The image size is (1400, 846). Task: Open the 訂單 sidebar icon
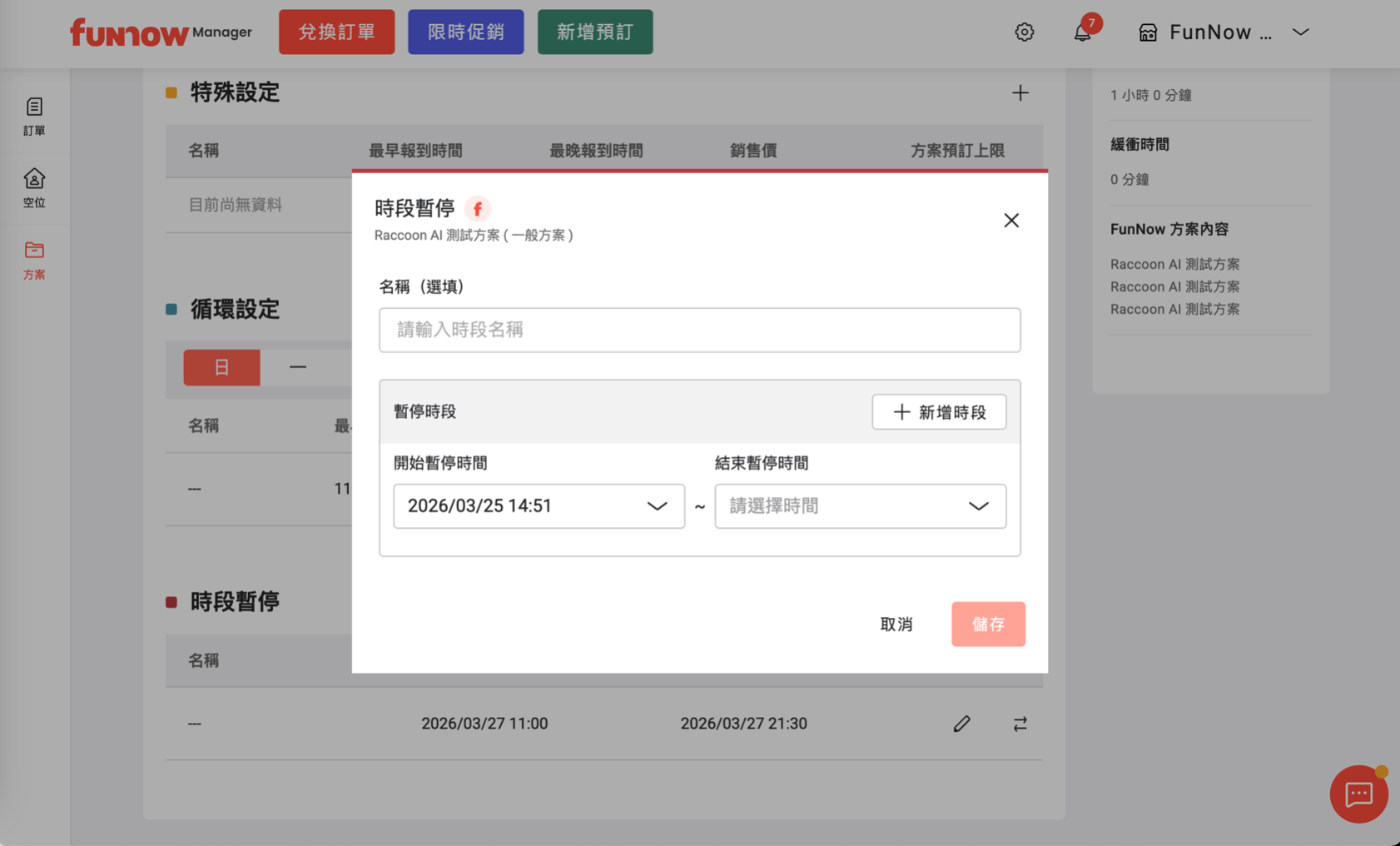pyautogui.click(x=34, y=116)
